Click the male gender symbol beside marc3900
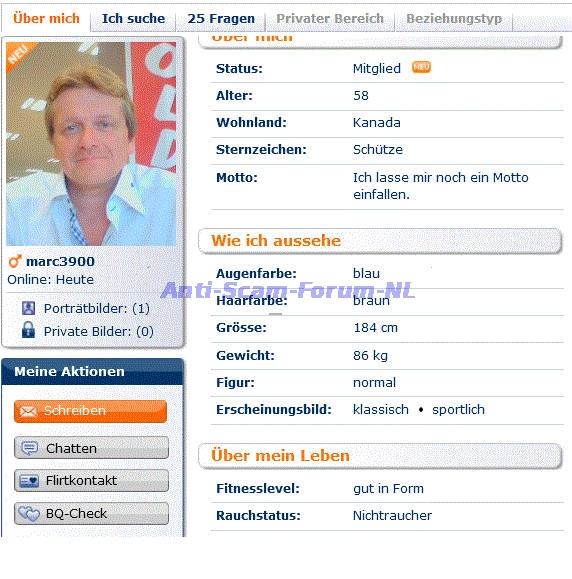The image size is (572, 579). tap(15, 261)
